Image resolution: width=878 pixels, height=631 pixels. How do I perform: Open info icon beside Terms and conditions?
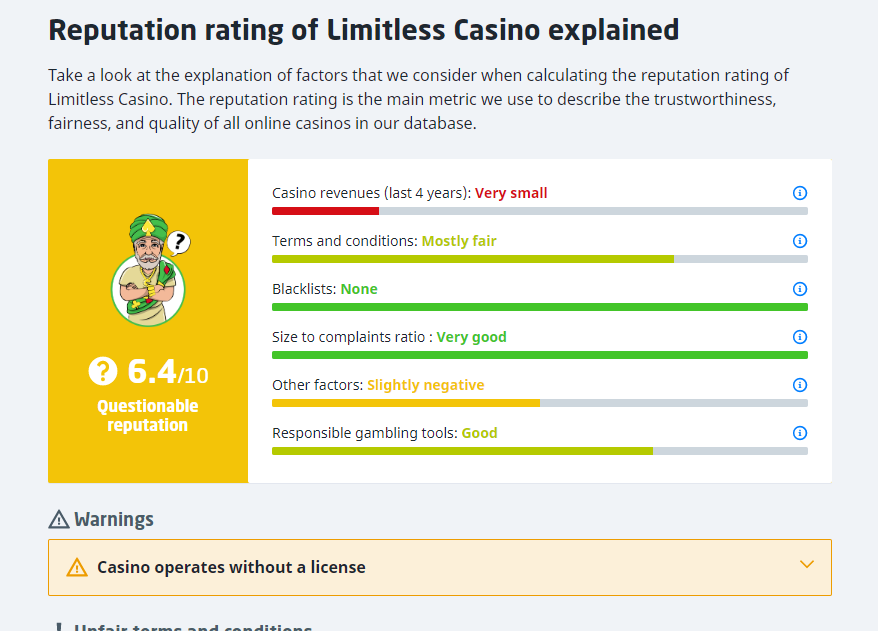[799, 241]
